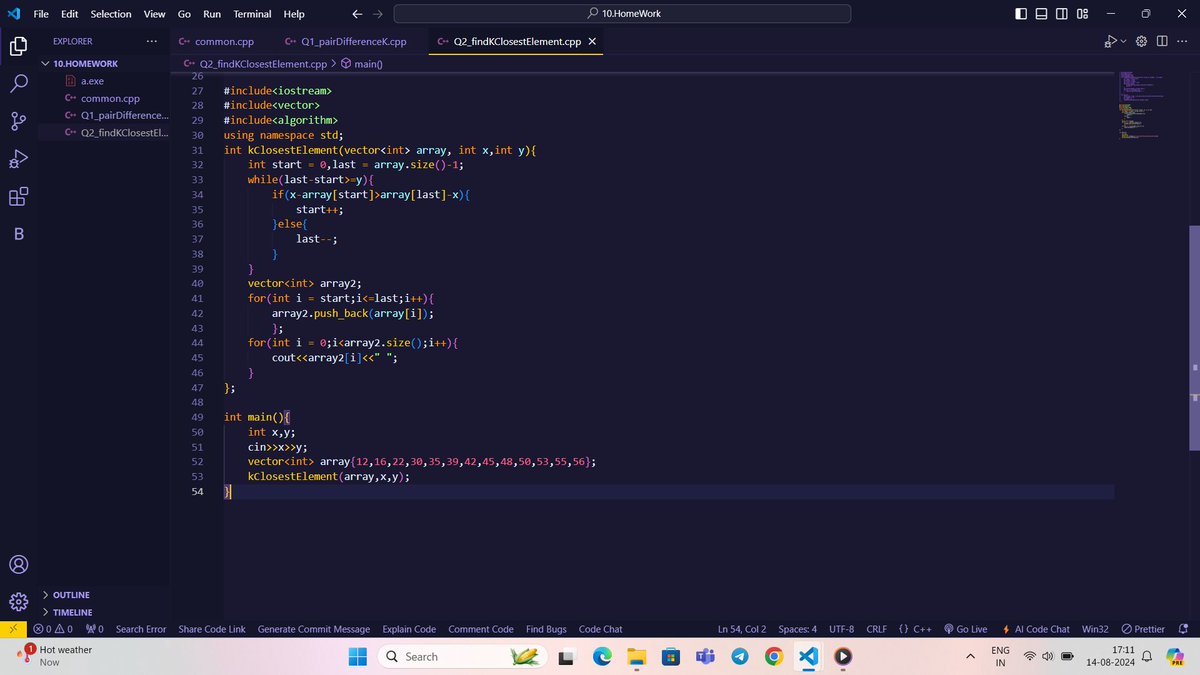1200x675 pixels.
Task: Open the encoding selector UTF-8
Action: pos(841,629)
